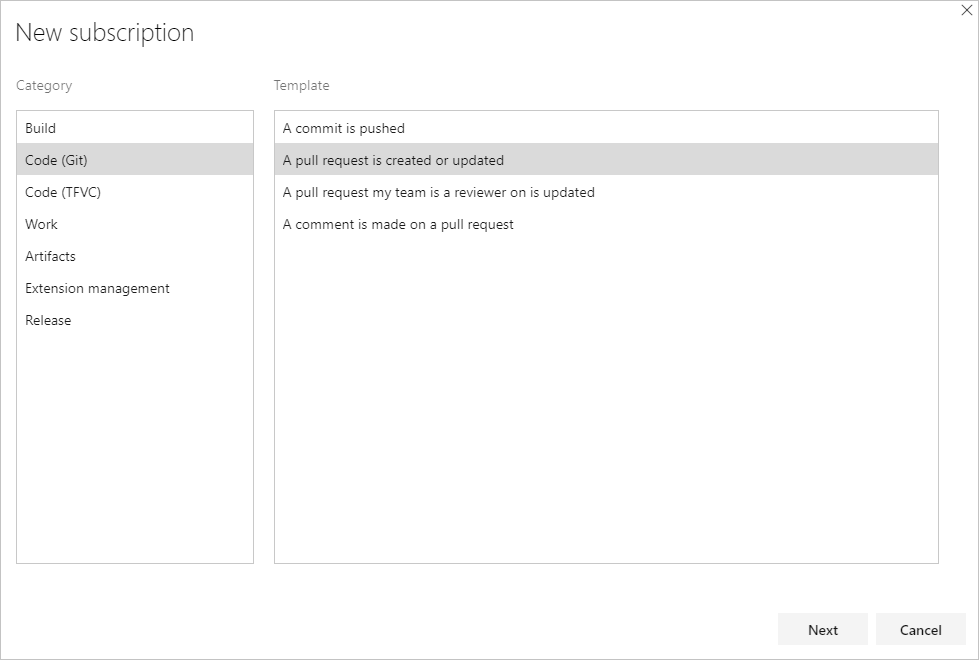Viewport: 979px width, 660px height.
Task: Close the dialog with the X icon
Action: (x=967, y=10)
